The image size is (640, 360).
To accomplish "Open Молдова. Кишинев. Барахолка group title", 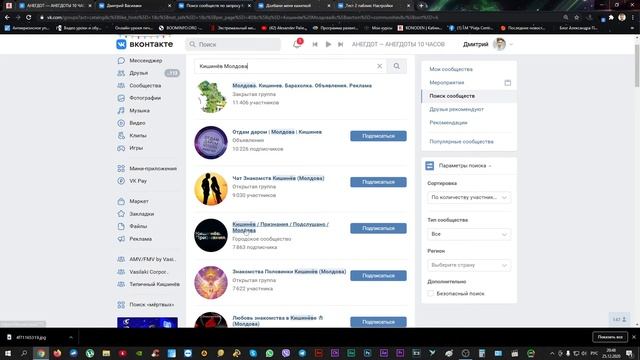I will click(x=302, y=86).
